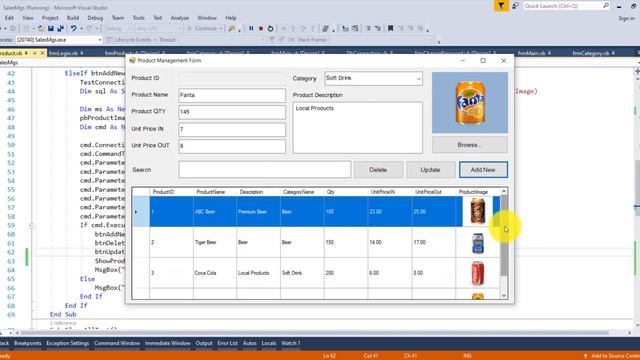This screenshot has height=360, width=640.
Task: Click the bookmark icon in toolbar
Action: pos(390,29)
